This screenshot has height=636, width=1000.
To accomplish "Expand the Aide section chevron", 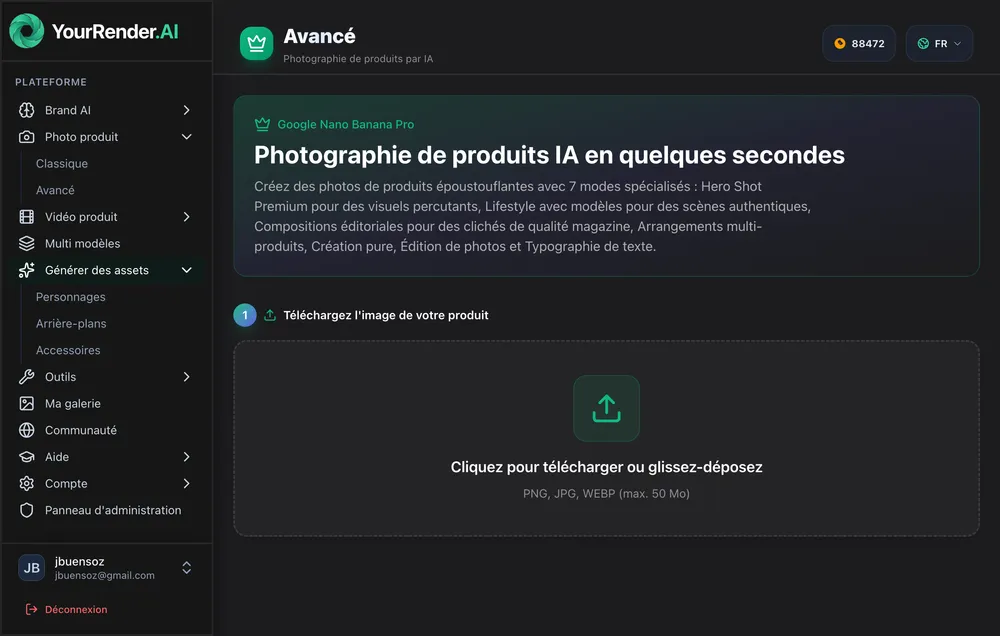I will tap(186, 457).
